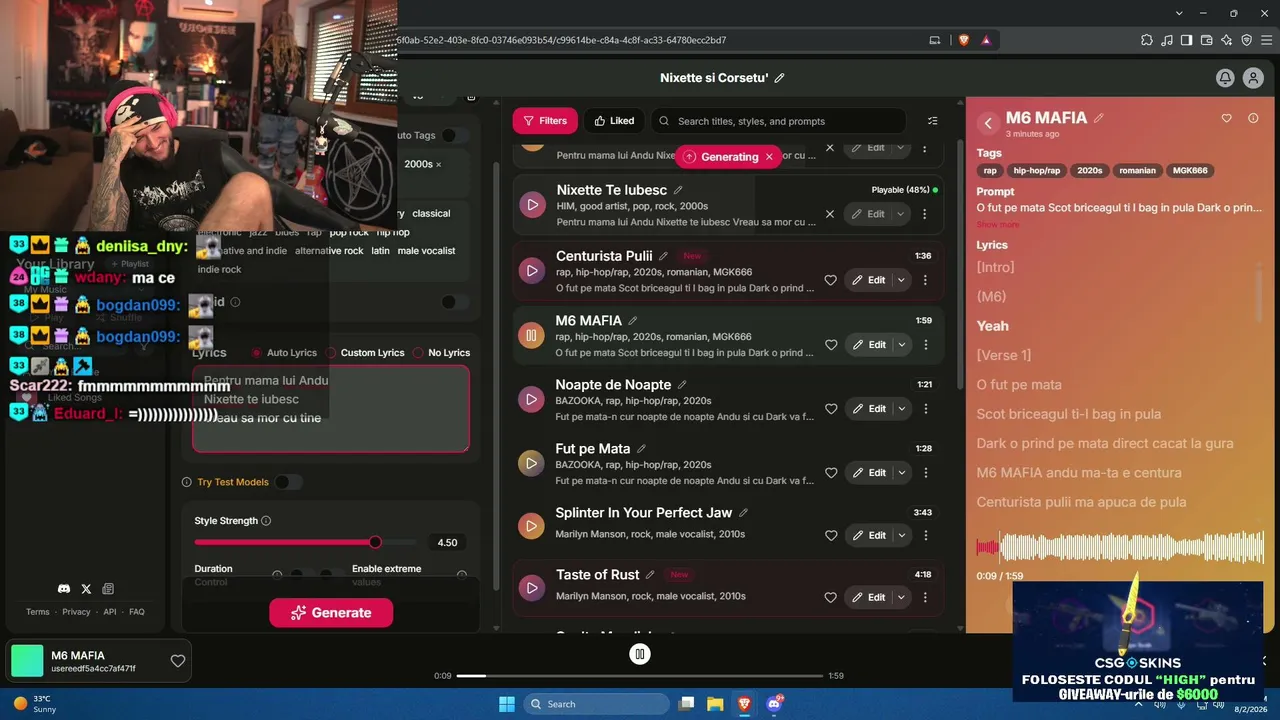Show only Liked songs
This screenshot has width=1280, height=720.
pos(614,121)
